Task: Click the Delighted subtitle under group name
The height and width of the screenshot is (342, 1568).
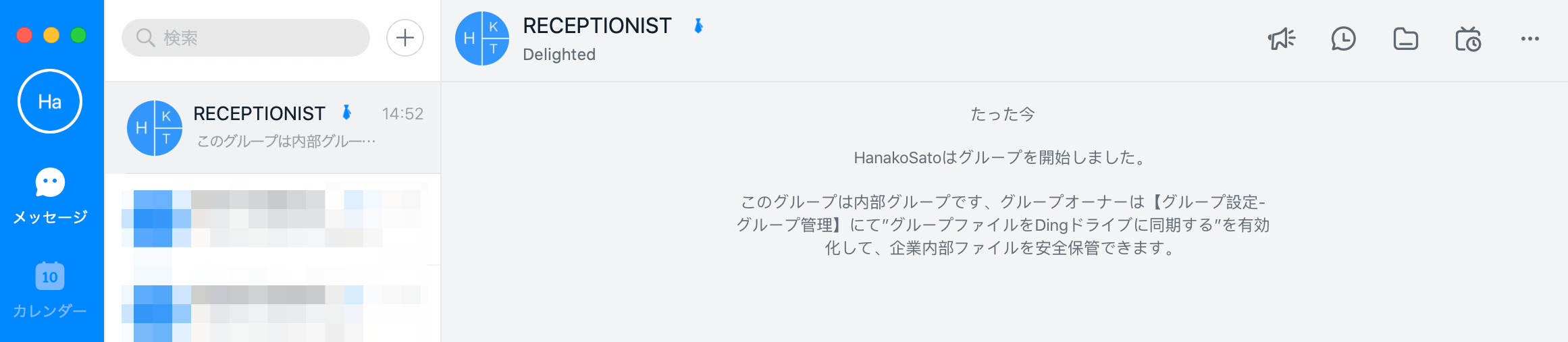Action: tap(559, 55)
